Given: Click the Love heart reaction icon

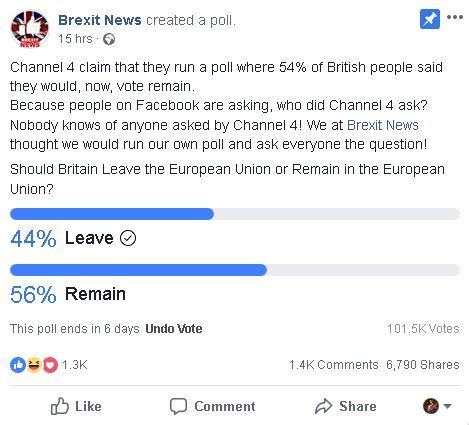Looking at the screenshot, I should click(50, 365).
